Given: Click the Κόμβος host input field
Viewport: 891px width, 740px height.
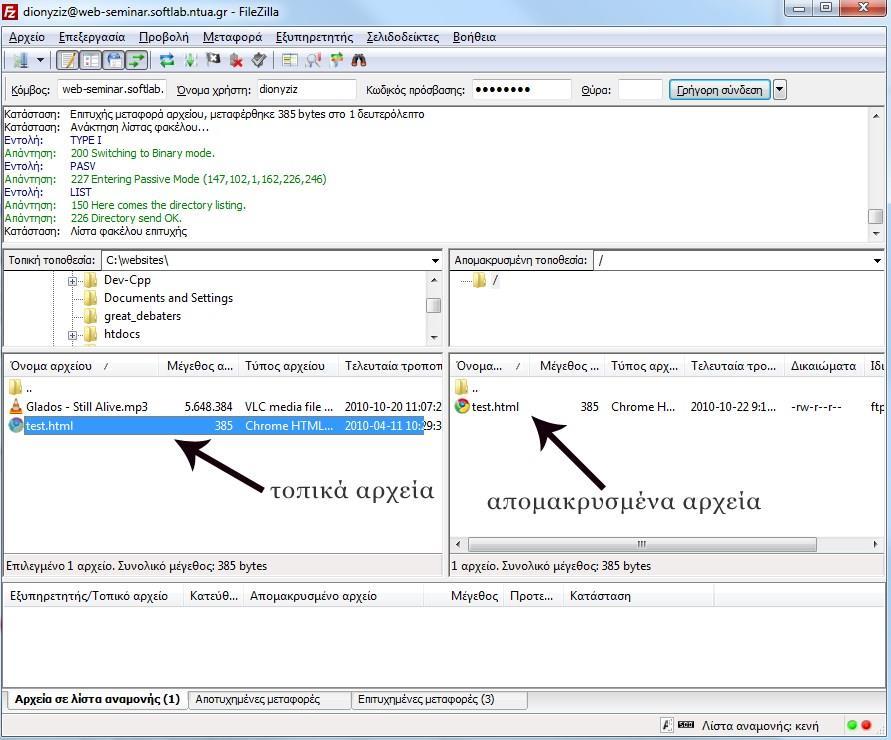Looking at the screenshot, I should click(x=112, y=89).
